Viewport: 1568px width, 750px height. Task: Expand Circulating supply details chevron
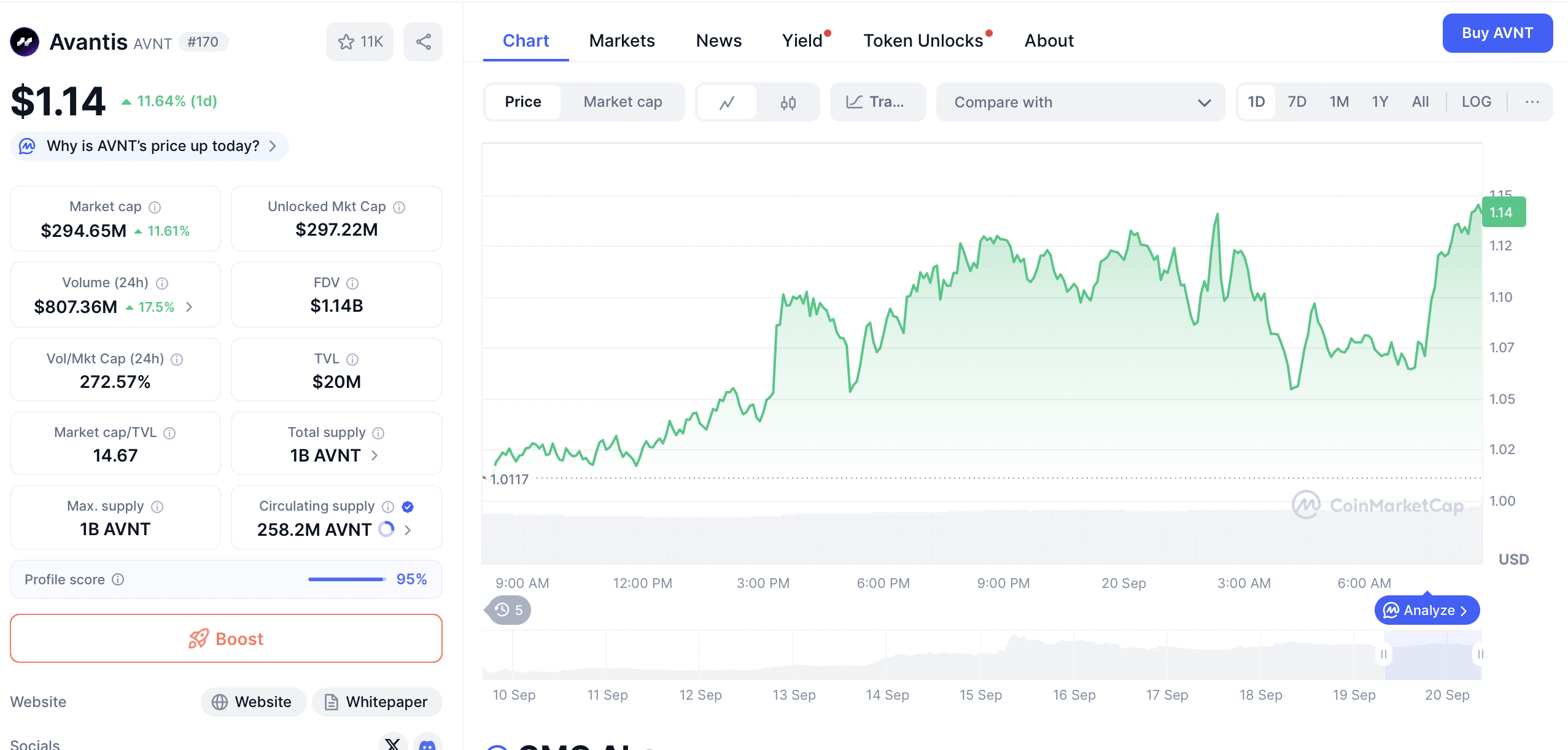pos(408,530)
